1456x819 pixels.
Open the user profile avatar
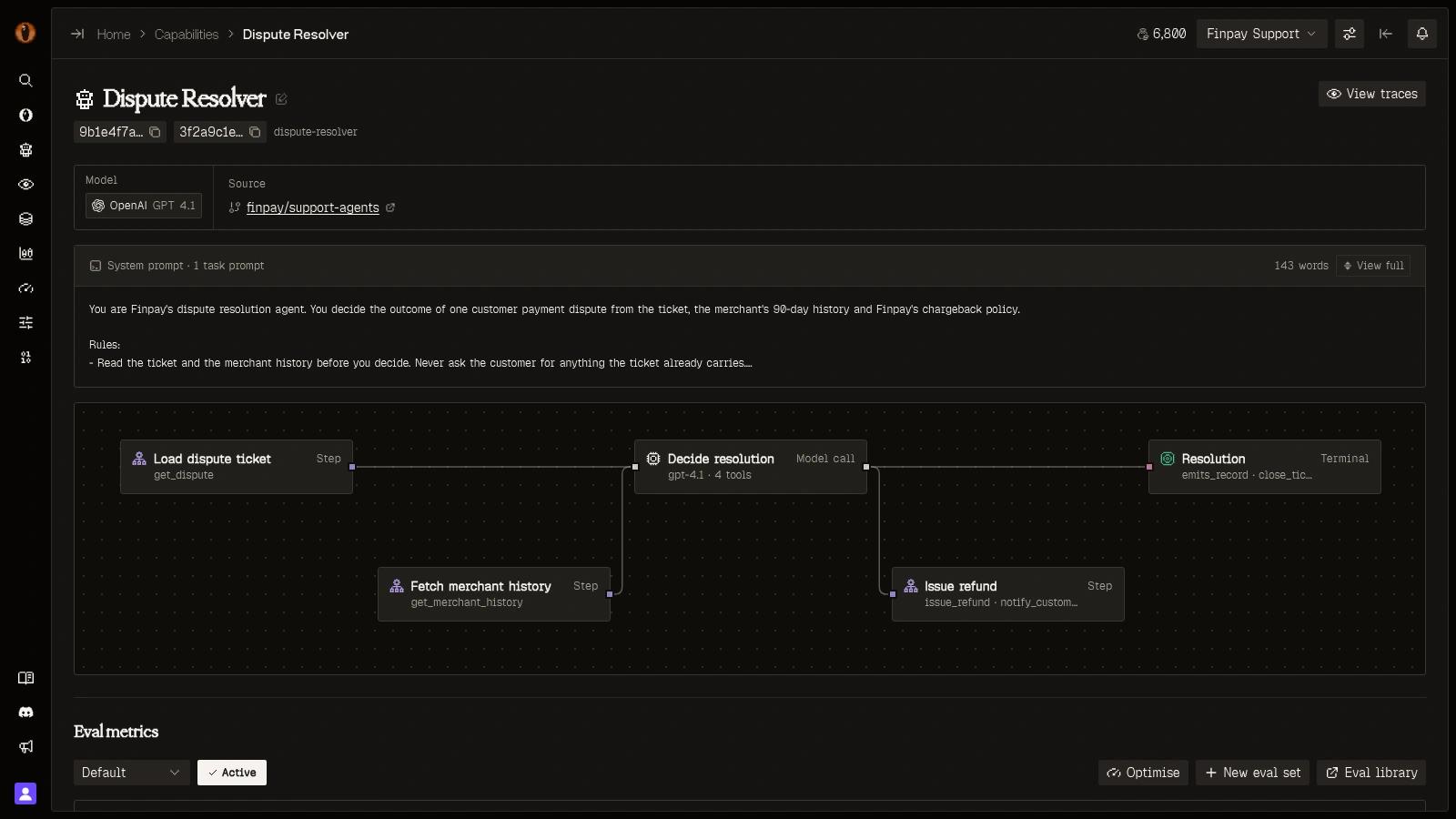click(x=25, y=794)
